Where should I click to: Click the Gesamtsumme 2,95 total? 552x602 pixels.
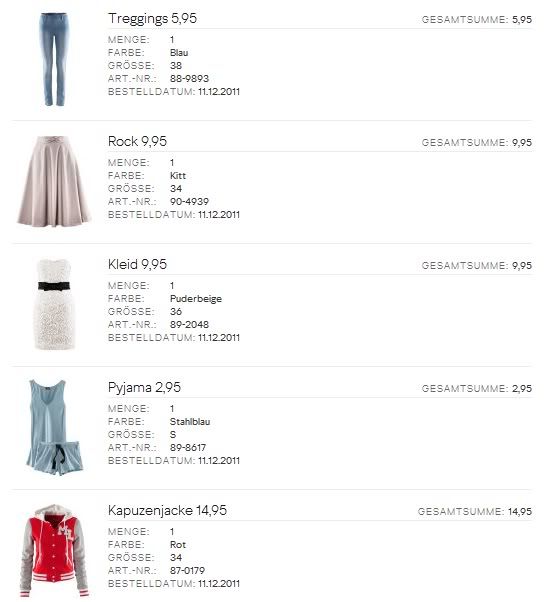click(x=477, y=389)
